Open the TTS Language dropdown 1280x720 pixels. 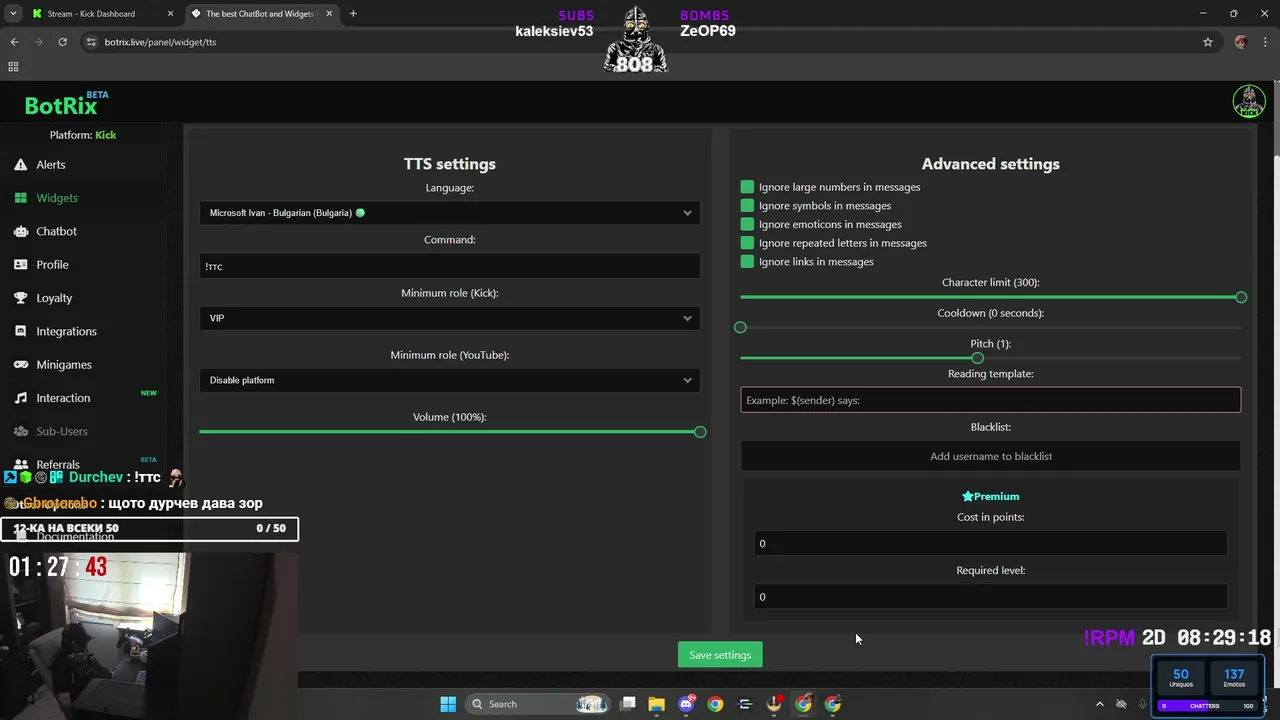point(450,213)
